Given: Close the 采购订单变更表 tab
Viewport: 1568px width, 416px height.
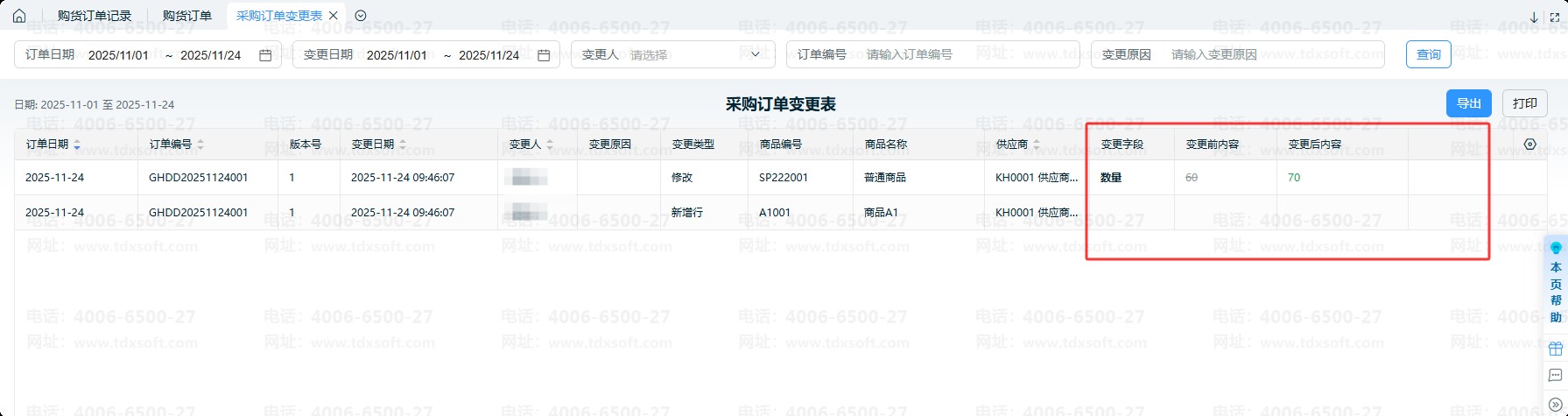Looking at the screenshot, I should click(x=333, y=16).
